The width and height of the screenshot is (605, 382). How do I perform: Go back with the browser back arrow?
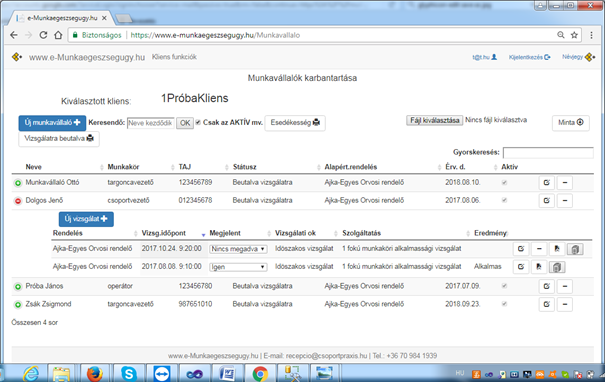[x=14, y=35]
